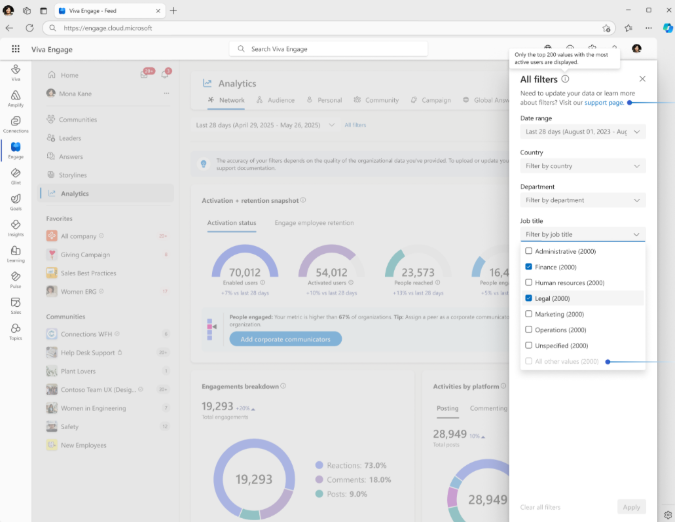This screenshot has height=522, width=675.
Task: Open the Engage employee retention tab
Action: 314,223
